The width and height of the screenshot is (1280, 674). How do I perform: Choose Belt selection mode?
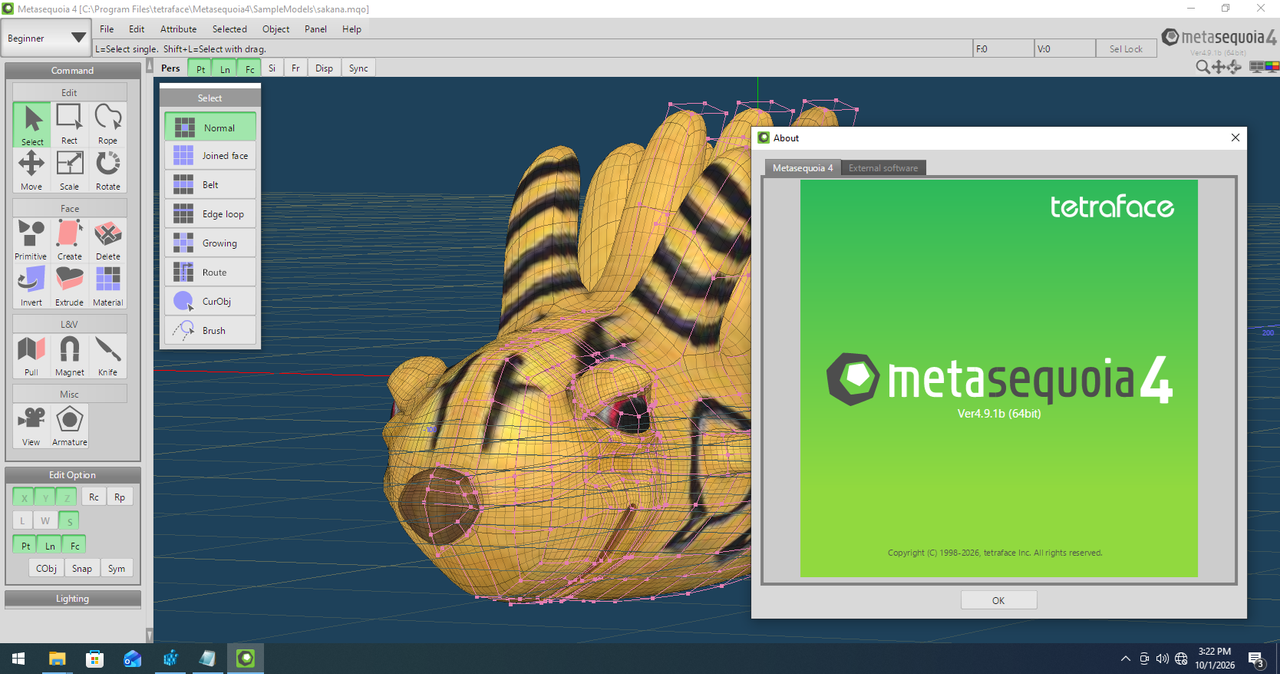tap(210, 185)
